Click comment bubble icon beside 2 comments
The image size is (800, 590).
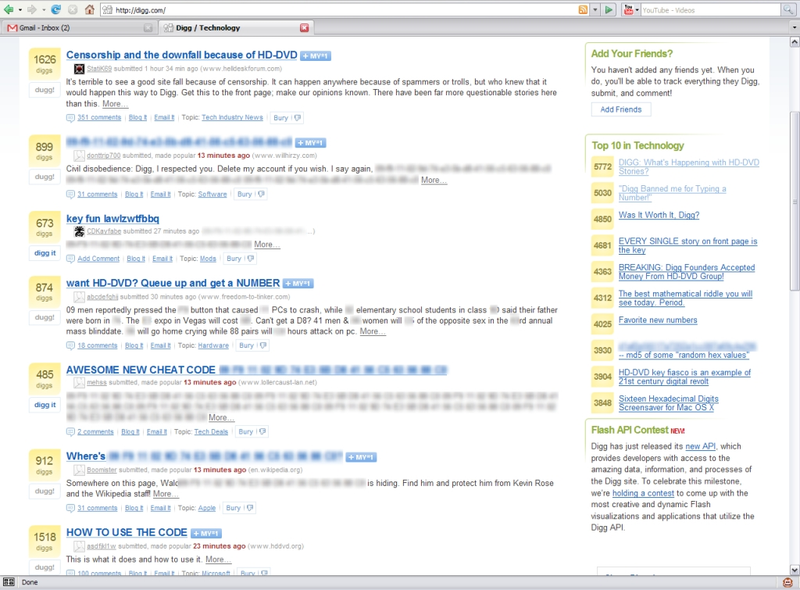70,432
